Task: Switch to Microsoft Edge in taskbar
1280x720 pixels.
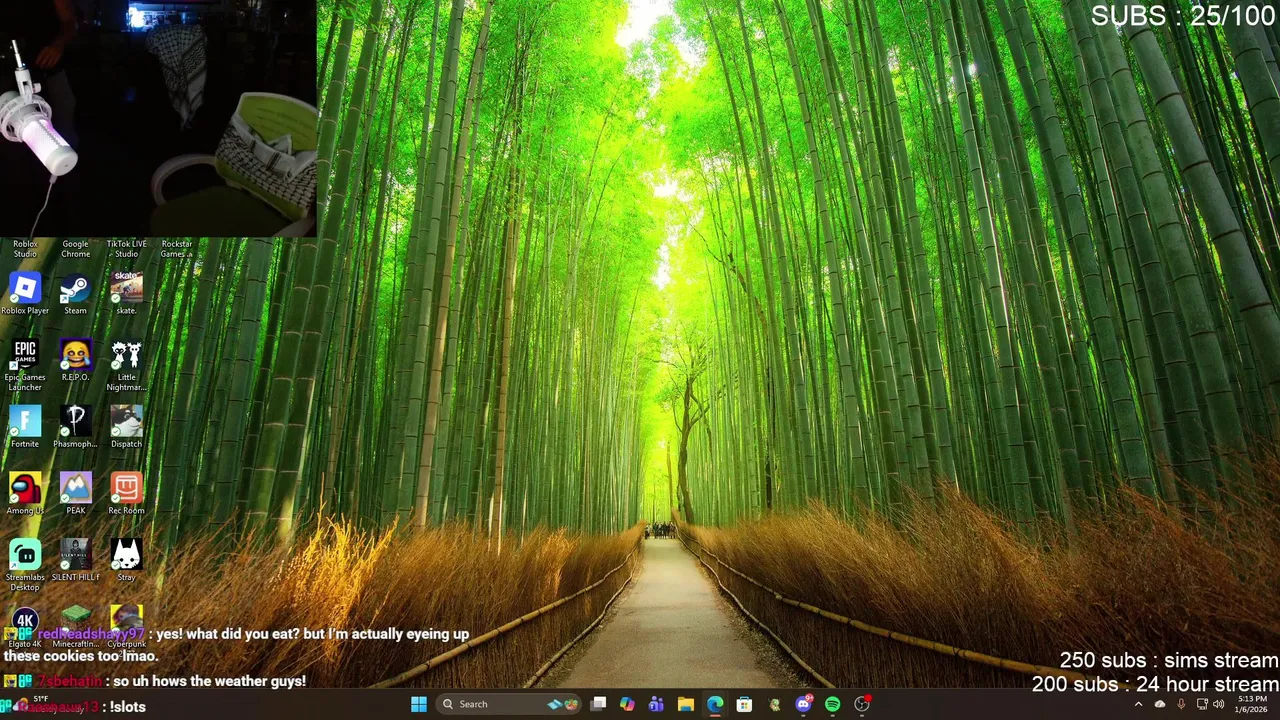Action: [x=715, y=704]
